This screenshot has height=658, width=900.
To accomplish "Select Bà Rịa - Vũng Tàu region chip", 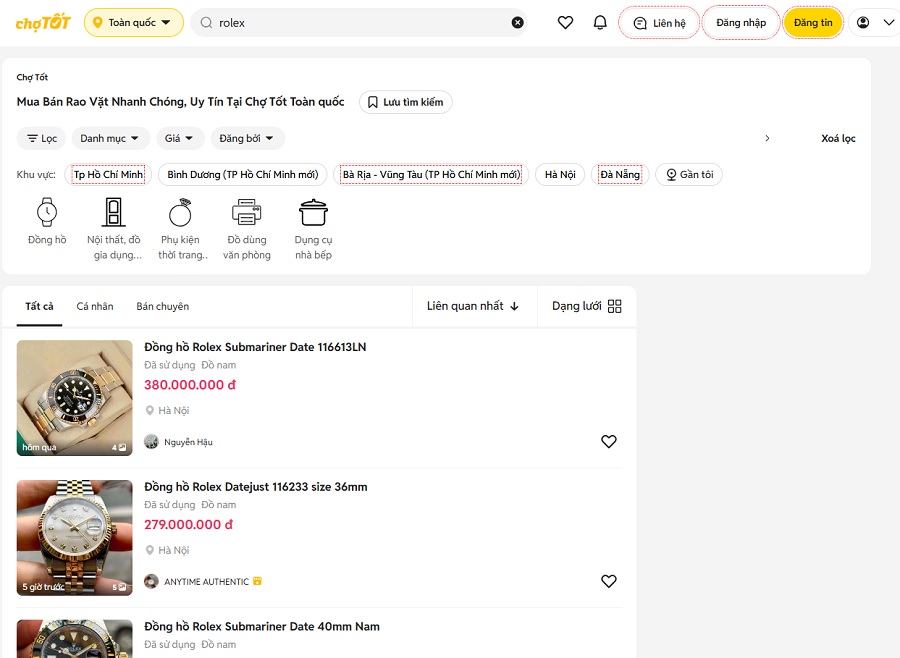I will coord(431,175).
